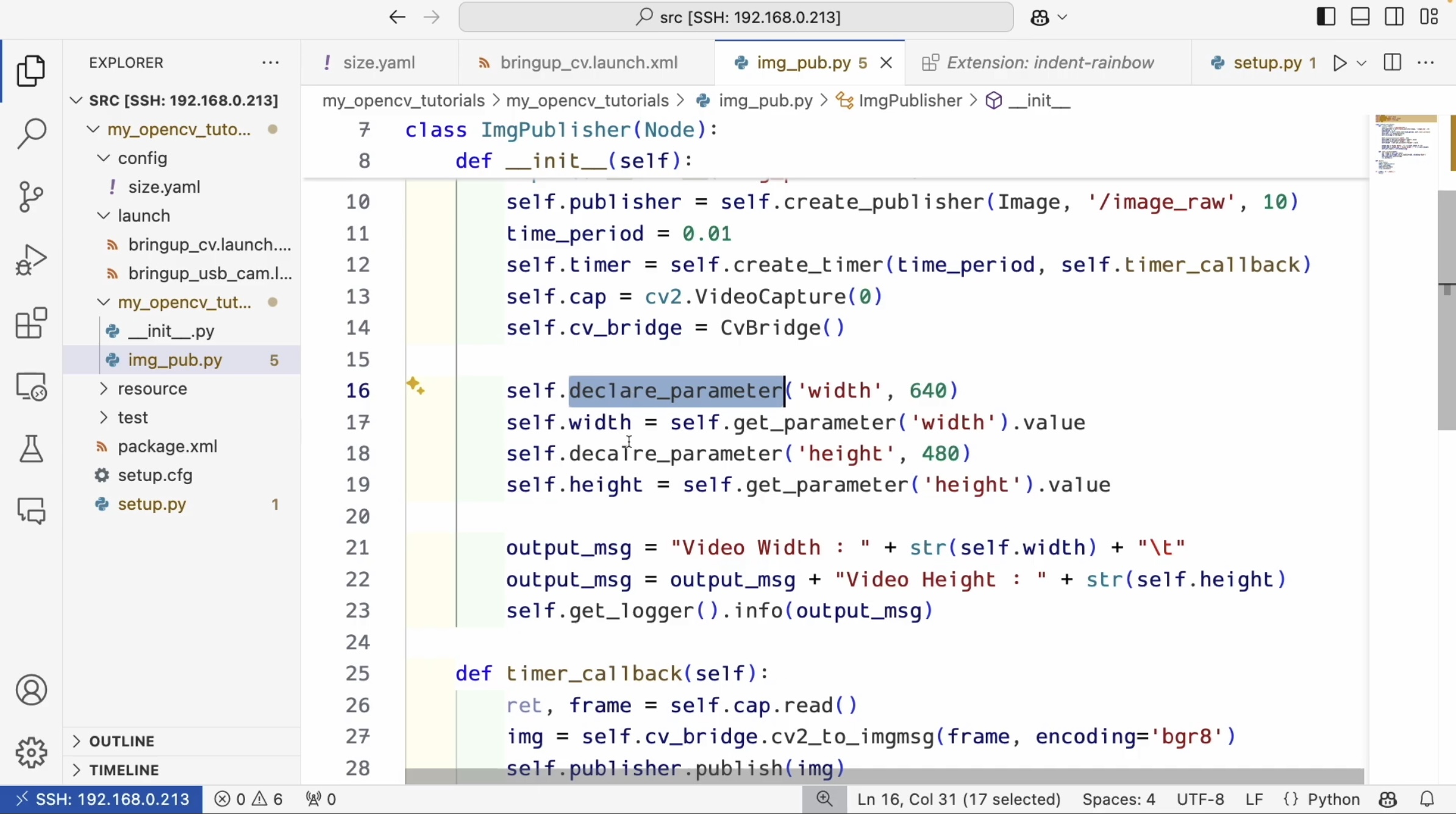Toggle the secondary side bar button
This screenshot has height=814, width=1456.
1394,17
